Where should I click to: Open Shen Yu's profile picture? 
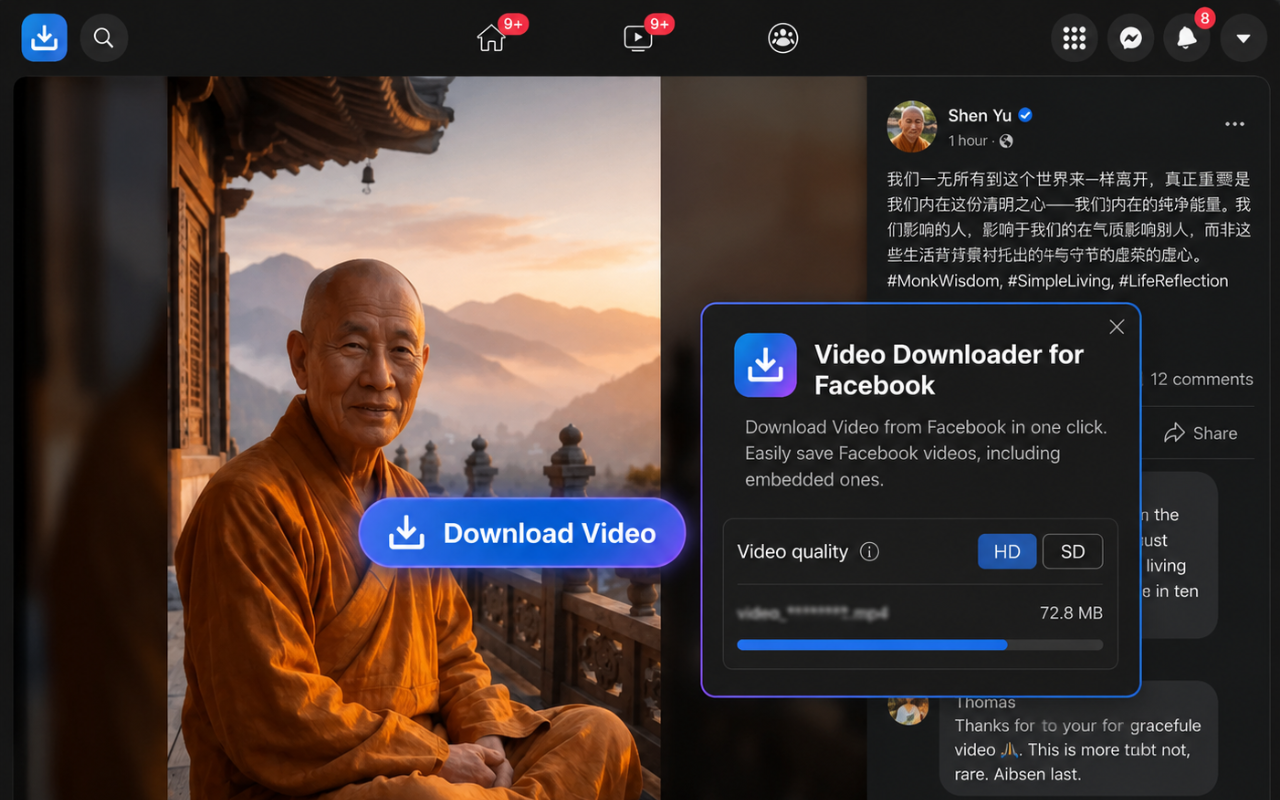pos(912,127)
